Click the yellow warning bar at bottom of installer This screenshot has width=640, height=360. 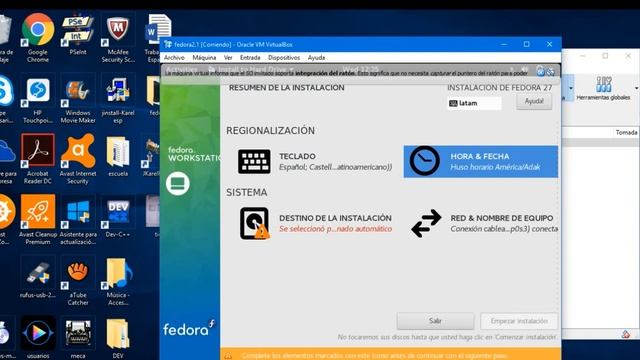(x=391, y=354)
